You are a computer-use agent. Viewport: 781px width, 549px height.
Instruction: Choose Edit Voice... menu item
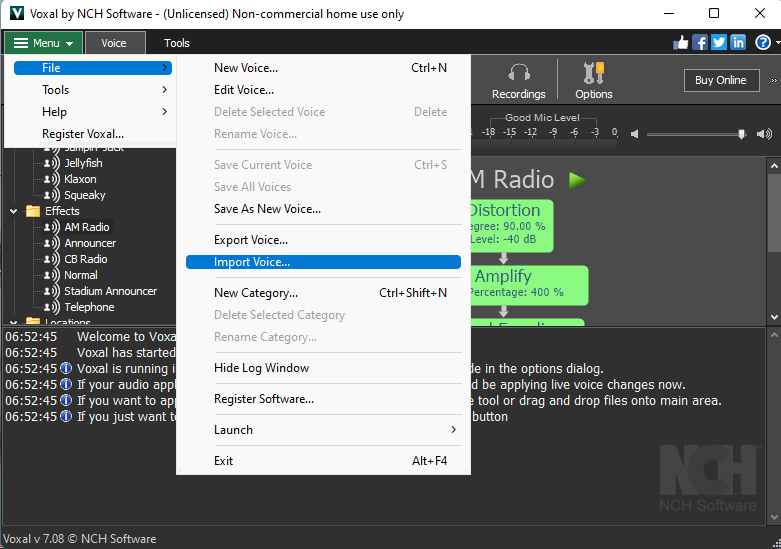(x=323, y=90)
